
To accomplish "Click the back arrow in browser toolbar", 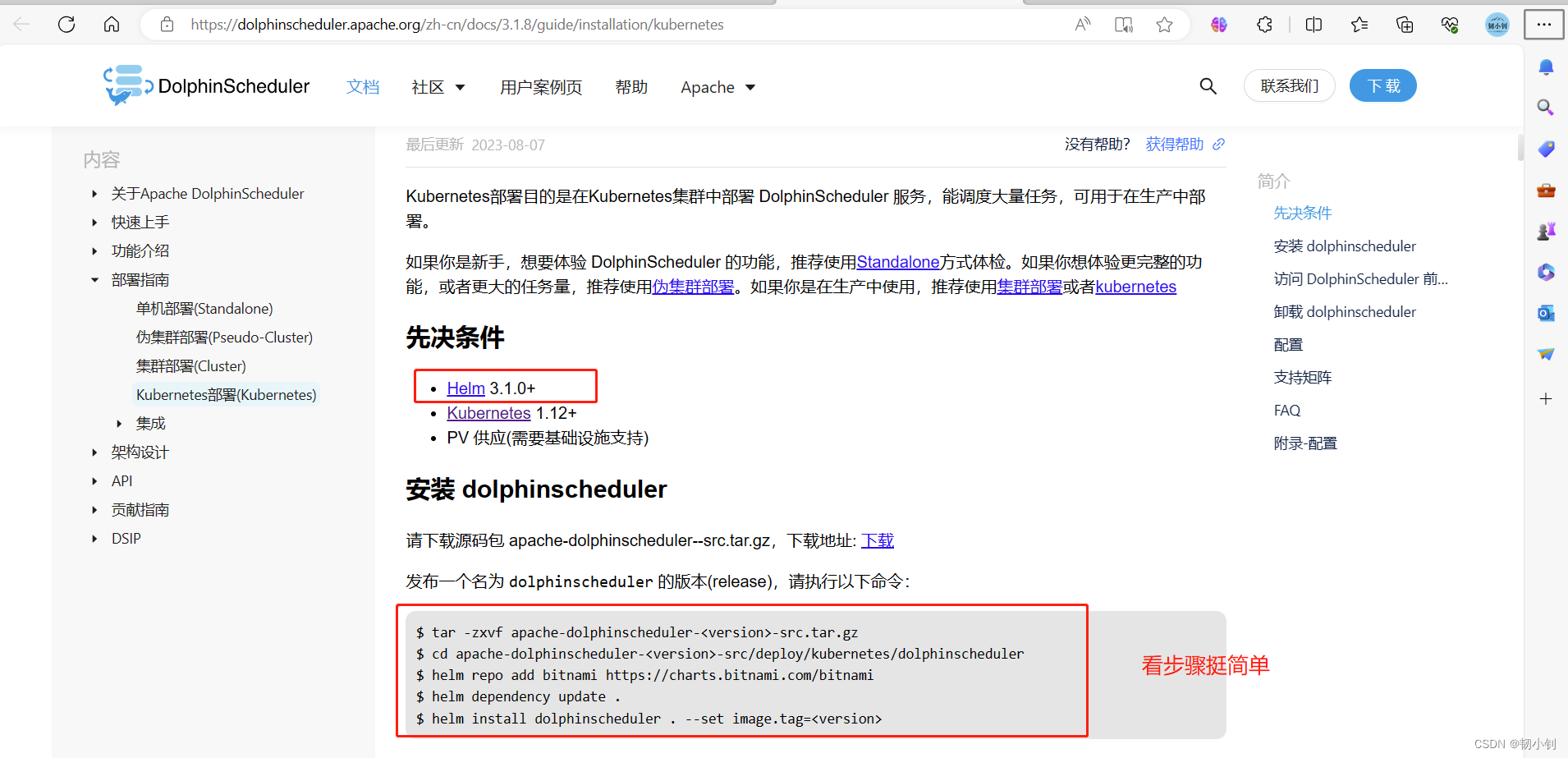I will pos(21,25).
